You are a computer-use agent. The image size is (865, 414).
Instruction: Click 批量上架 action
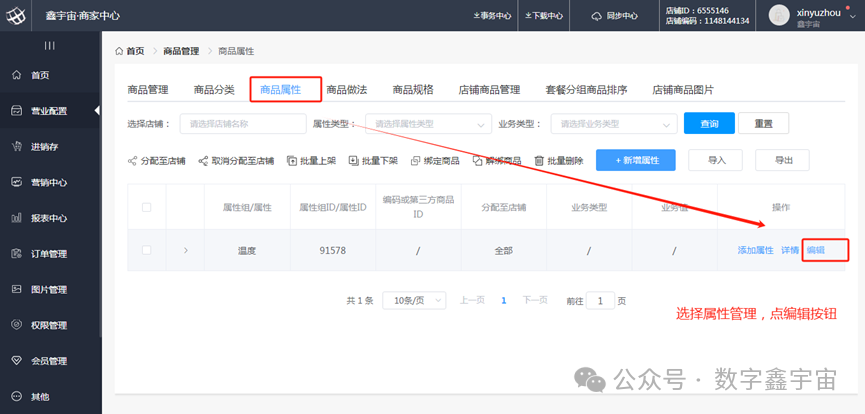click(x=312, y=161)
